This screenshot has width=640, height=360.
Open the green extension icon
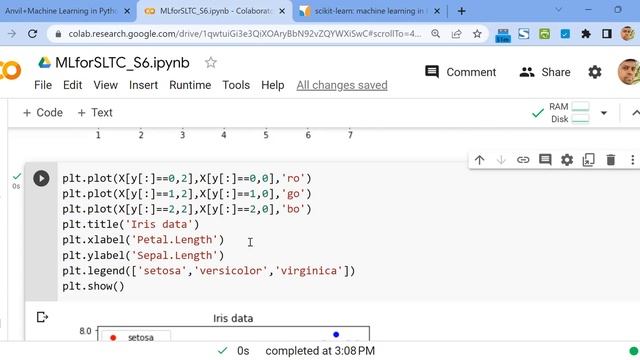pos(544,34)
